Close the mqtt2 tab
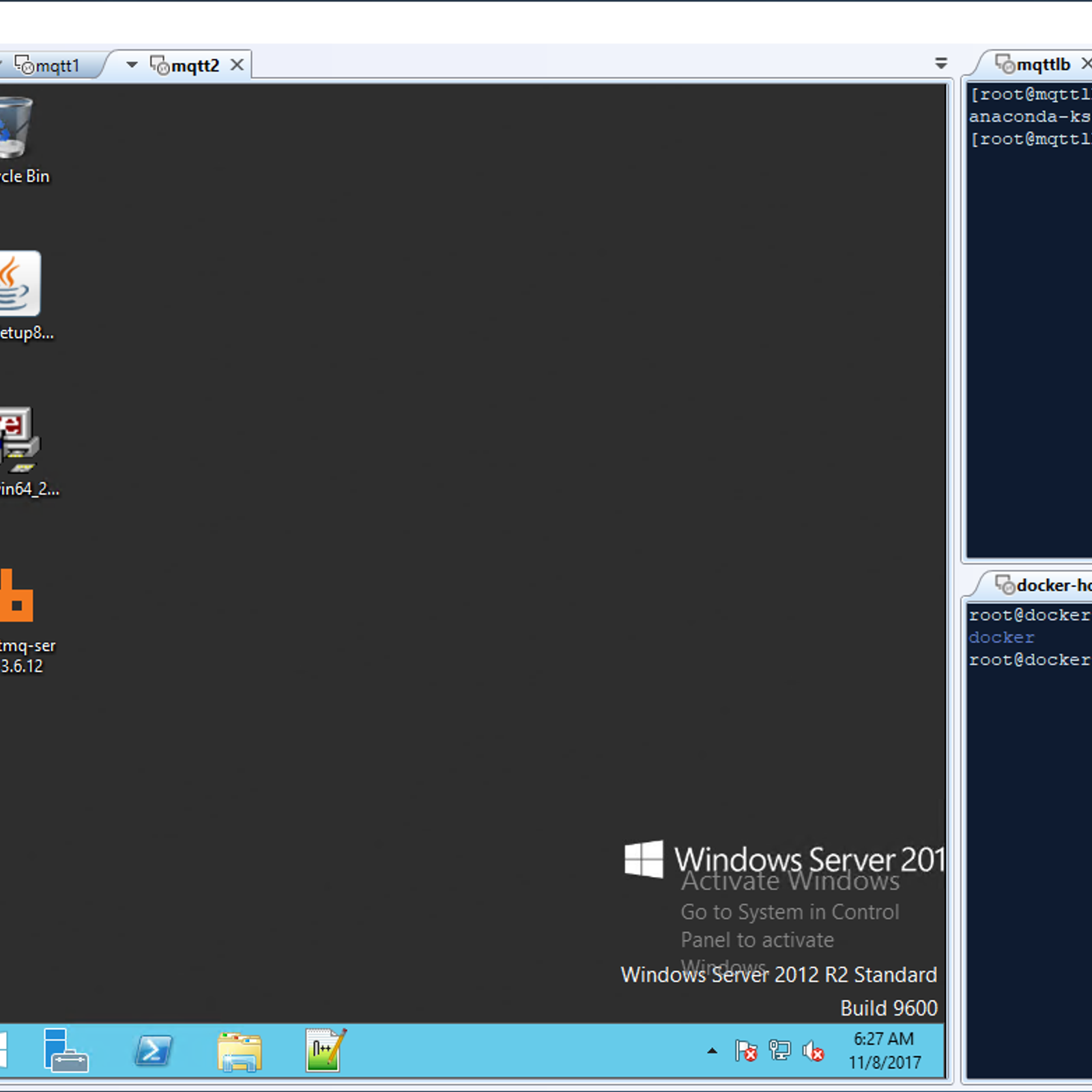Image resolution: width=1092 pixels, height=1092 pixels. [237, 65]
